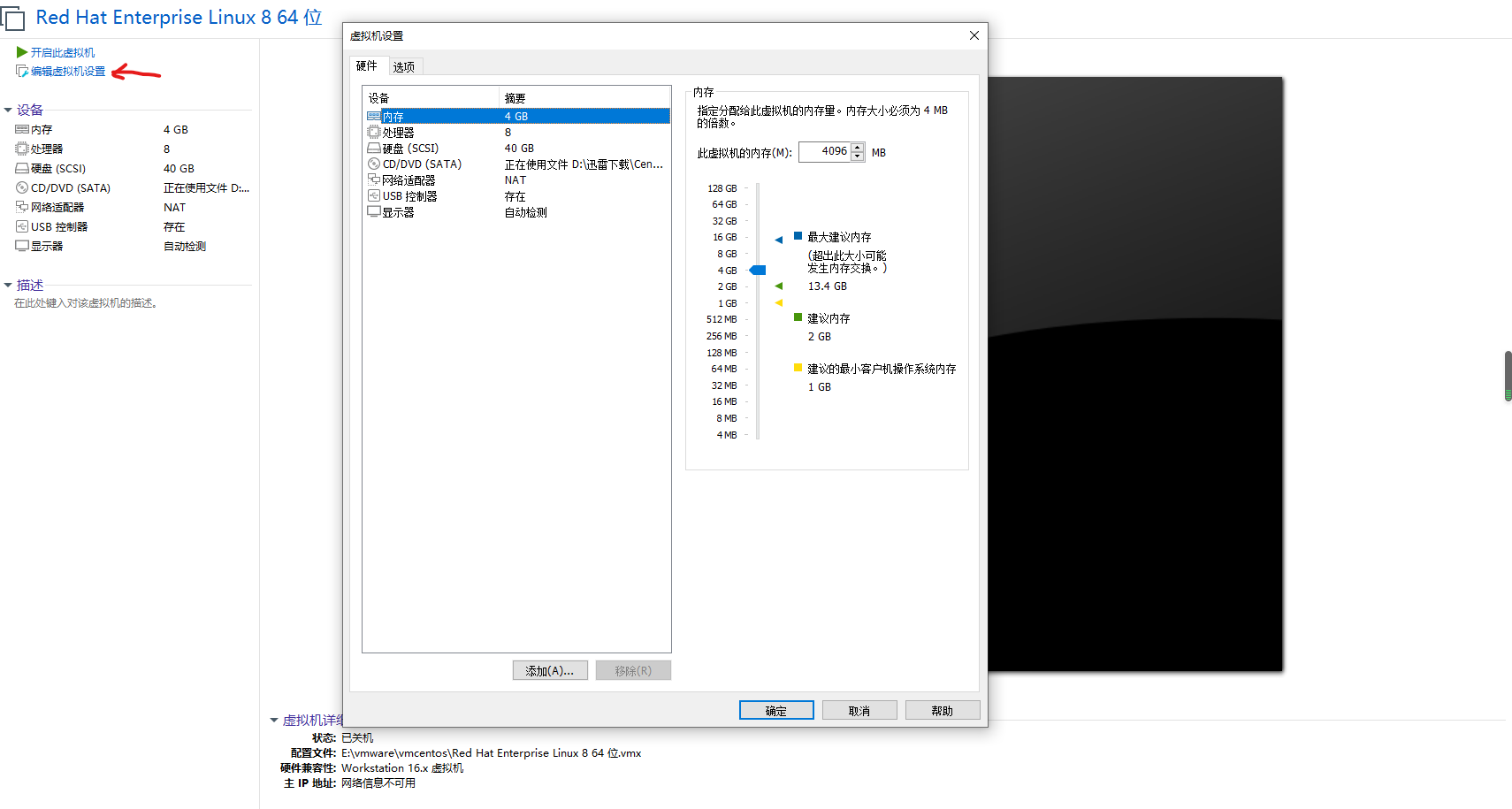Screen dimensions: 1512x809
Task: Select the 硬盘 (SCSI) row in the dialog
Action: (x=517, y=148)
